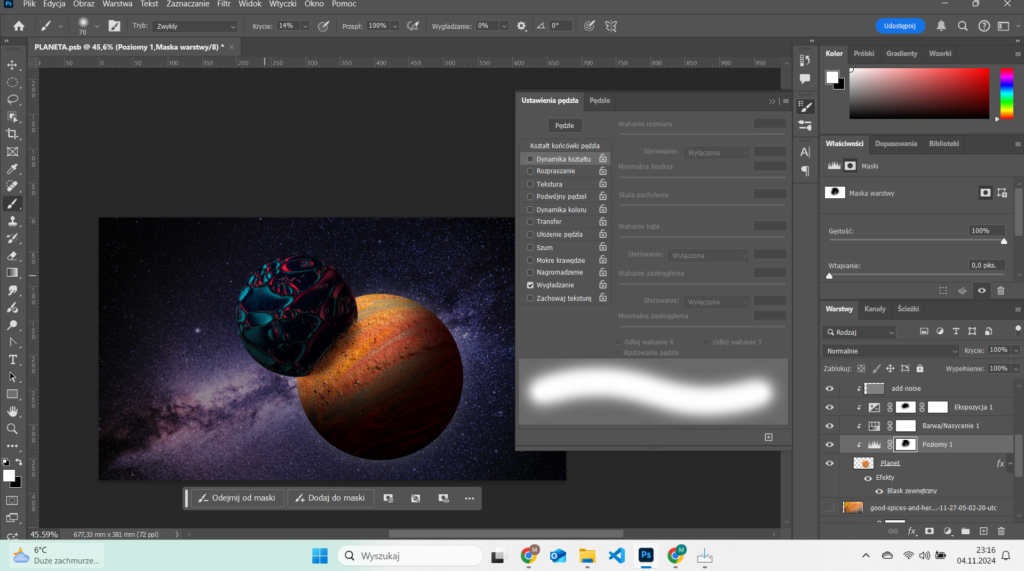1024x571 pixels.
Task: Open Brush Settings panel icon in dock
Action: pyautogui.click(x=805, y=107)
